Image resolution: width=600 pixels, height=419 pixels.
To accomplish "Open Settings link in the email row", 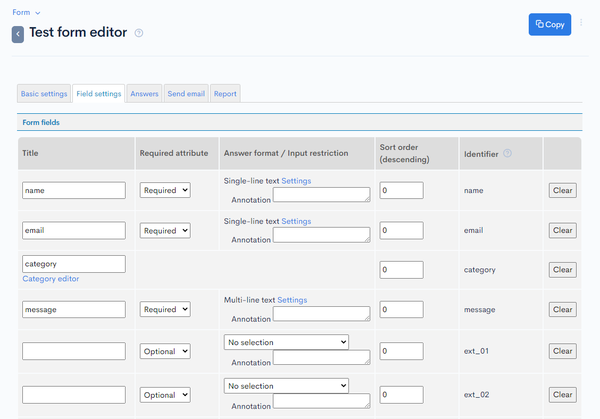I will coord(296,221).
